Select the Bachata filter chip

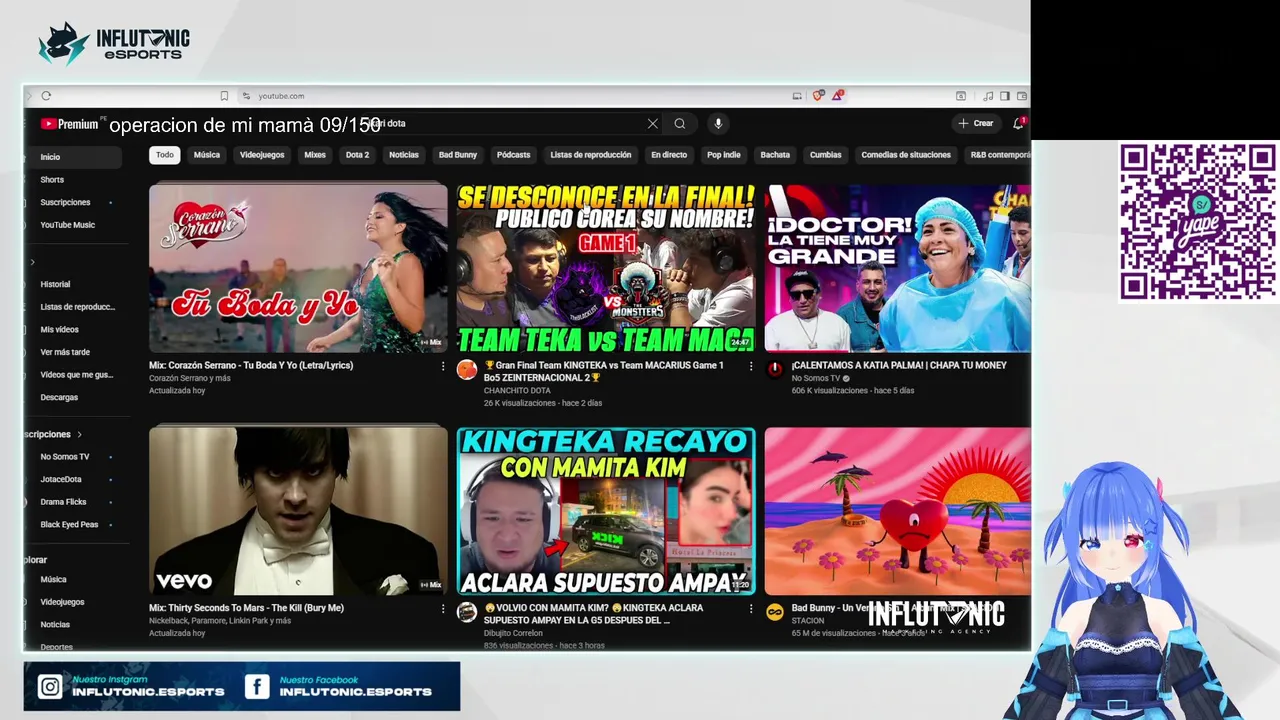click(775, 155)
